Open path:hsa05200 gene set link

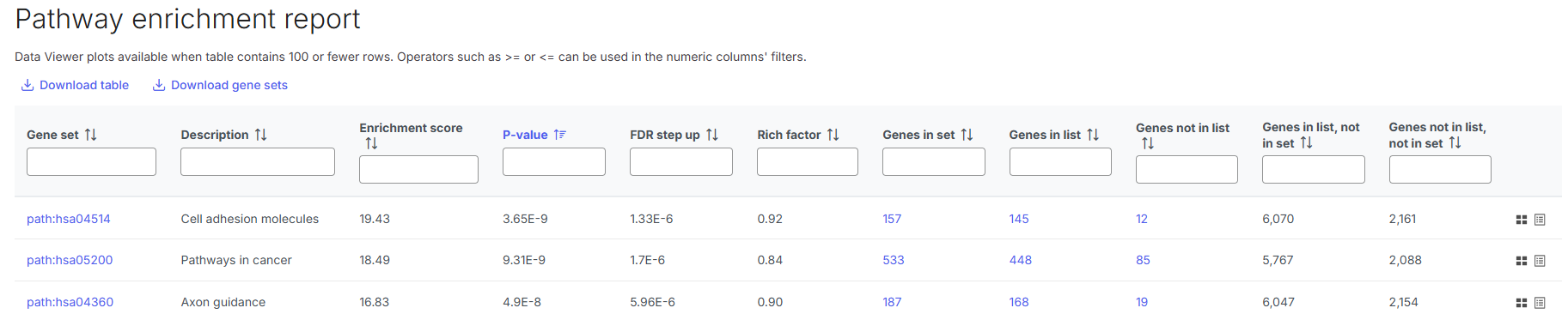click(70, 260)
